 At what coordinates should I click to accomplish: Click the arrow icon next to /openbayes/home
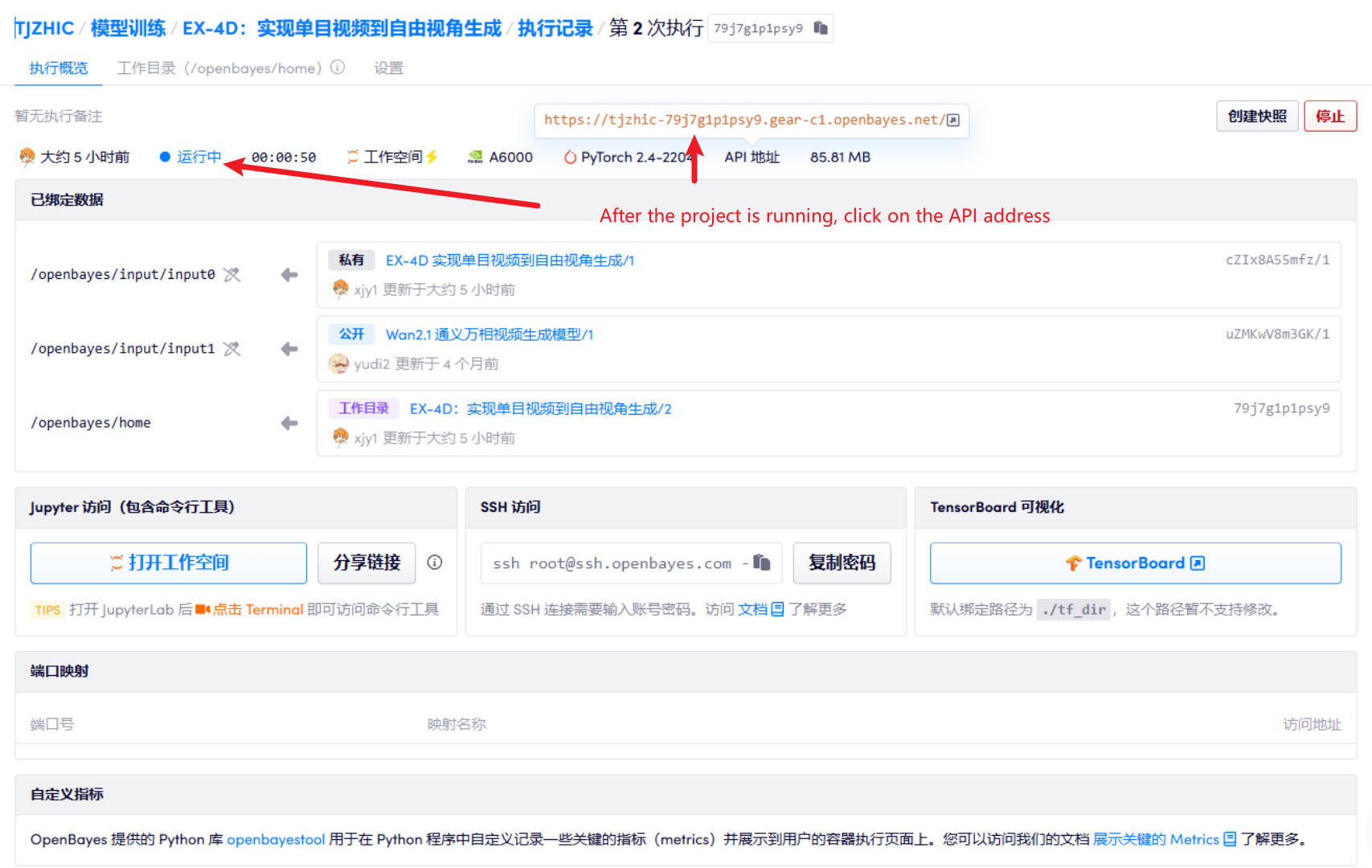point(289,423)
